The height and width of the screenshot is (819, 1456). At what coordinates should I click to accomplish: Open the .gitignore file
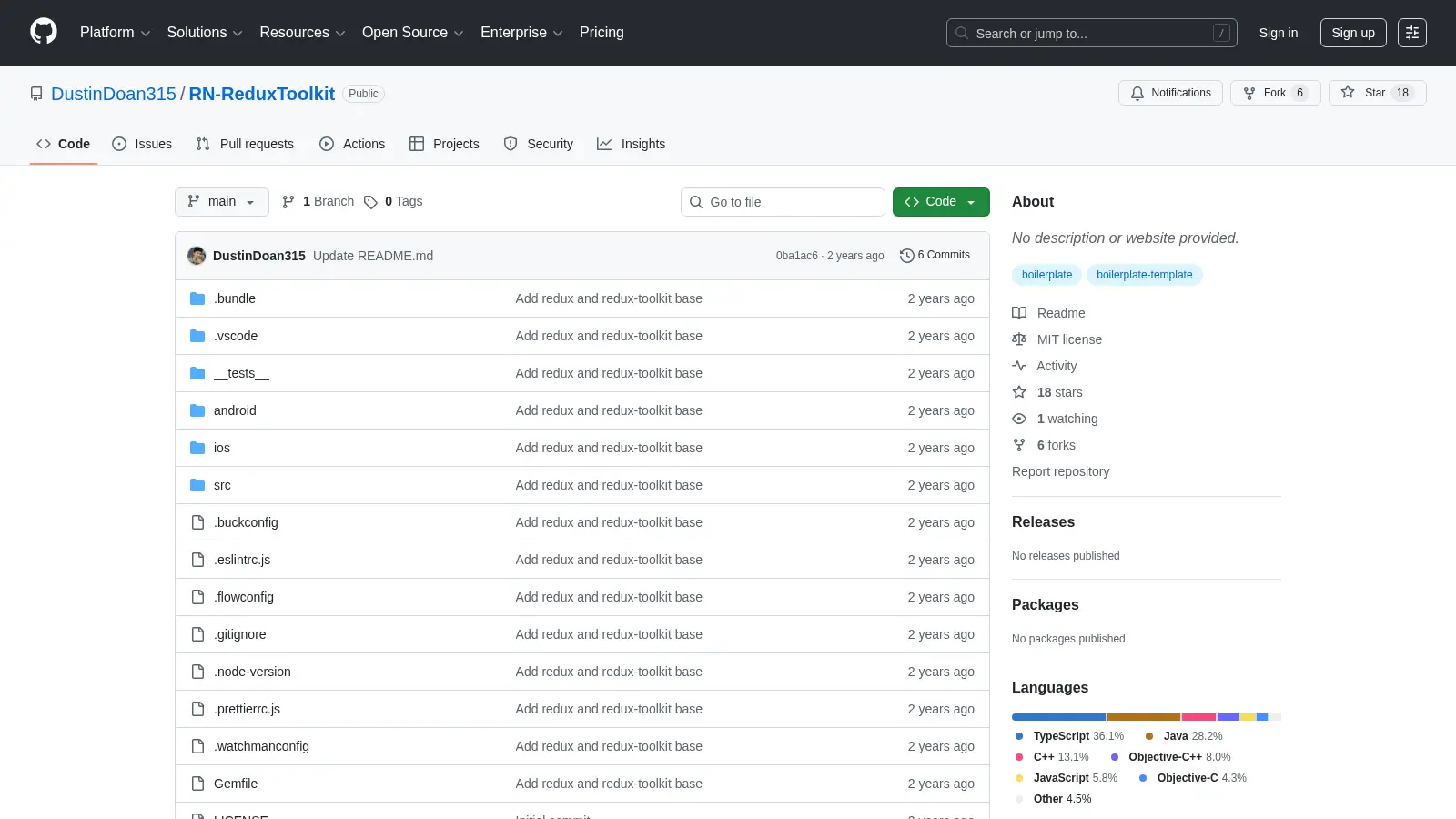click(x=240, y=634)
